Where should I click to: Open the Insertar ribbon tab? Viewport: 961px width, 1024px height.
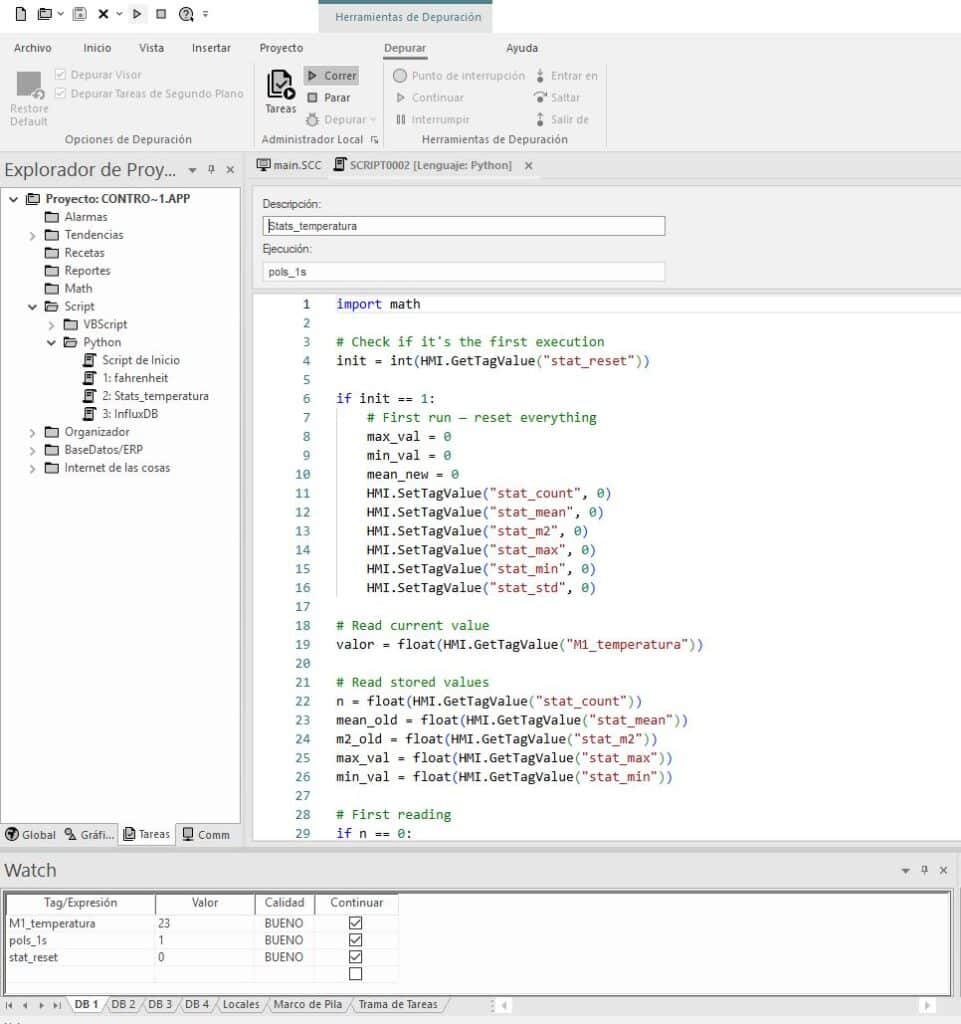point(211,48)
